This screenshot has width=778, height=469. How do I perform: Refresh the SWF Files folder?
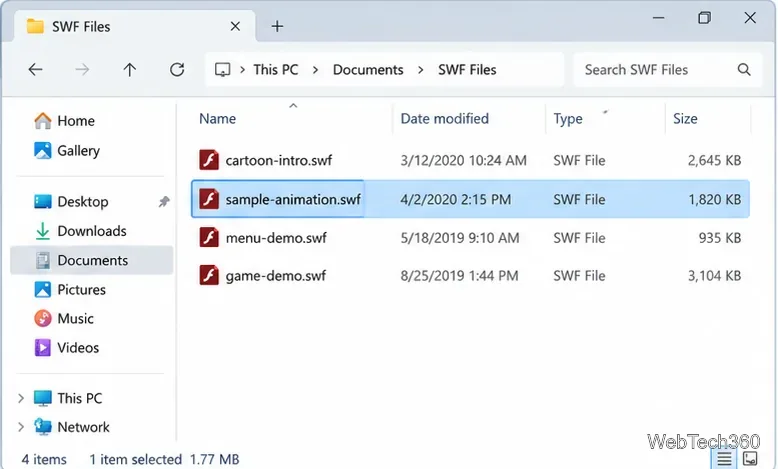click(x=177, y=69)
